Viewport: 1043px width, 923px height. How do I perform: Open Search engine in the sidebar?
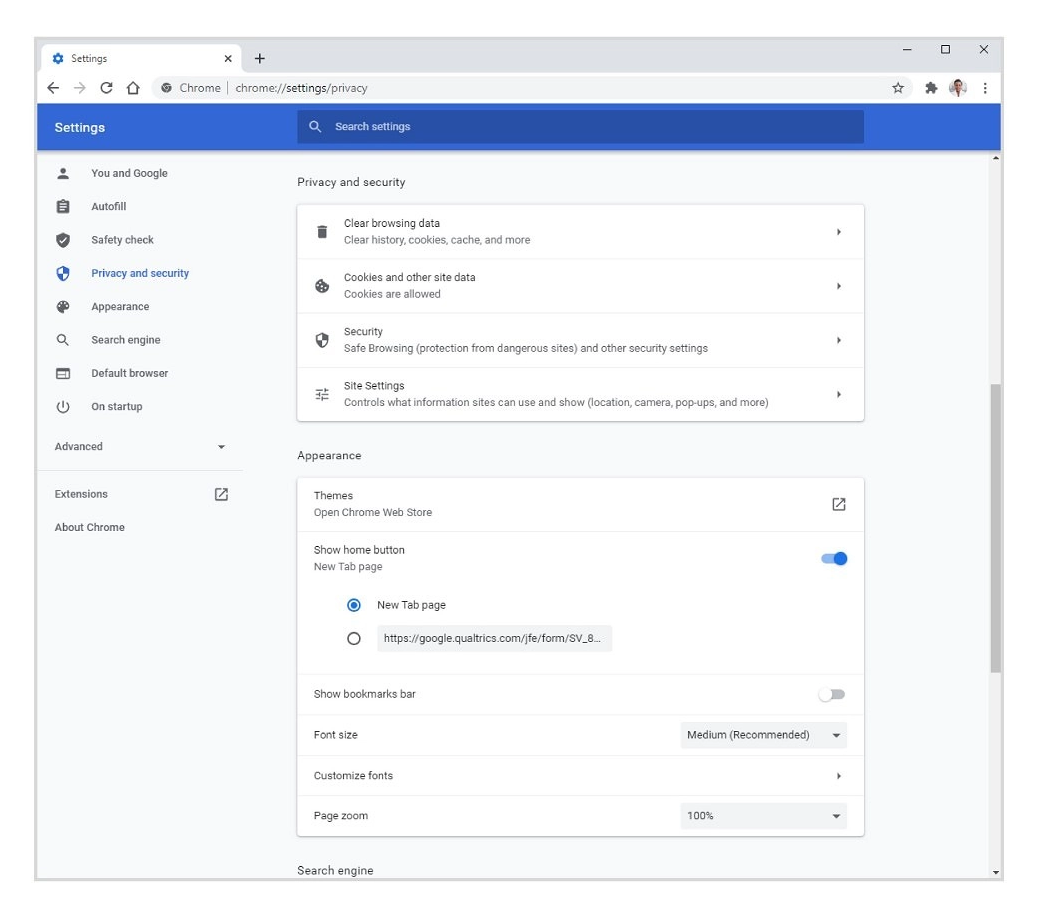point(126,340)
